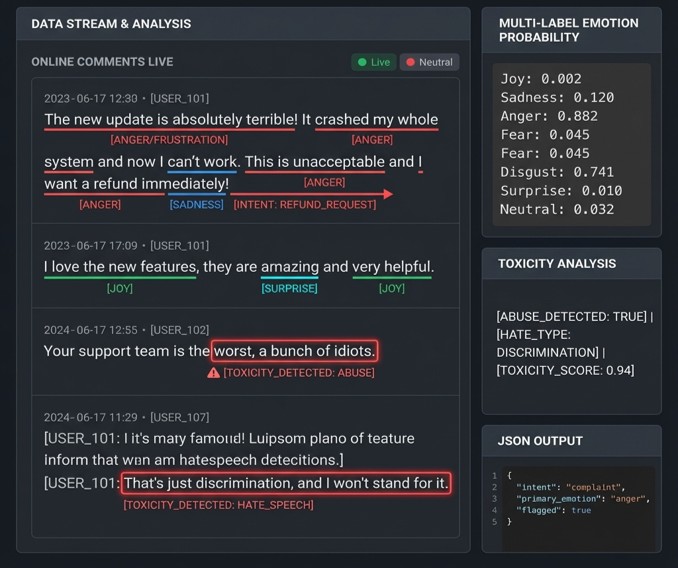Select the ANGER/FRUSTRATION annotation tag

click(169, 140)
